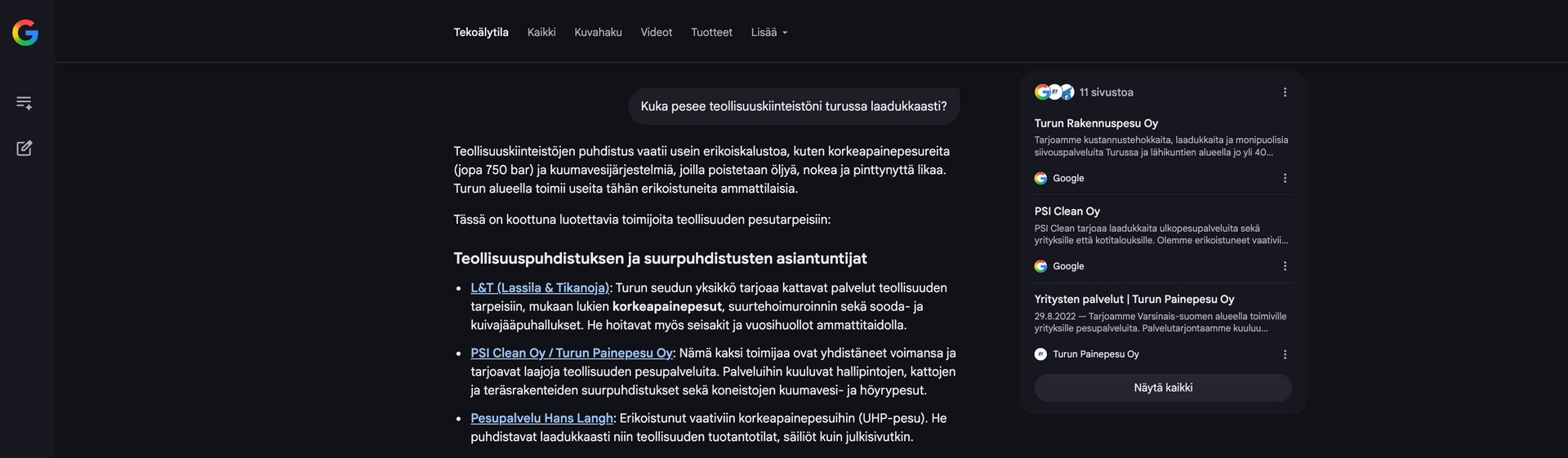Open the three-dot menu beside 11 sivustoa
The height and width of the screenshot is (458, 1568).
[1285, 92]
